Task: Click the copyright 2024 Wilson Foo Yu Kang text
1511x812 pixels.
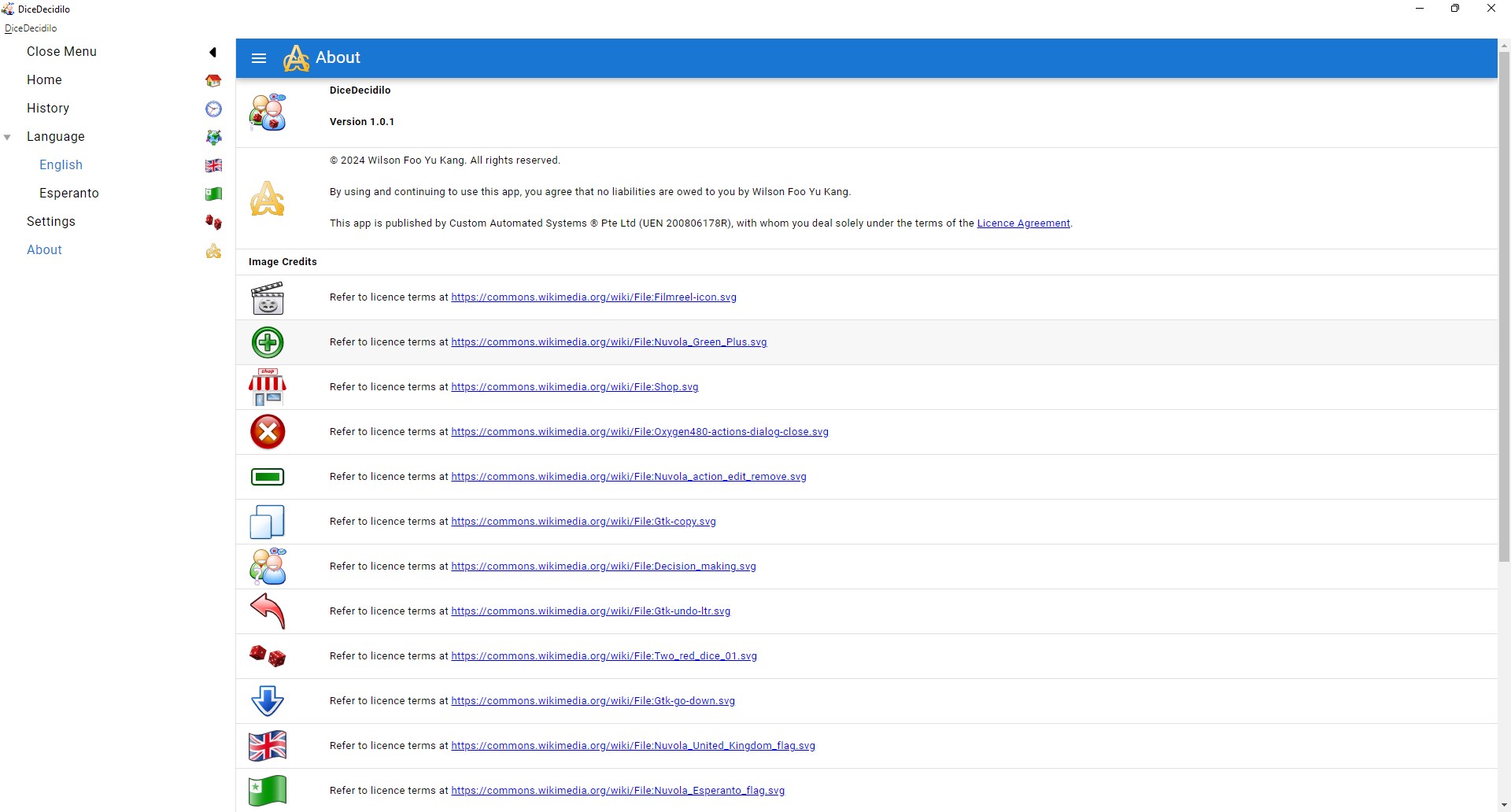Action: point(445,161)
